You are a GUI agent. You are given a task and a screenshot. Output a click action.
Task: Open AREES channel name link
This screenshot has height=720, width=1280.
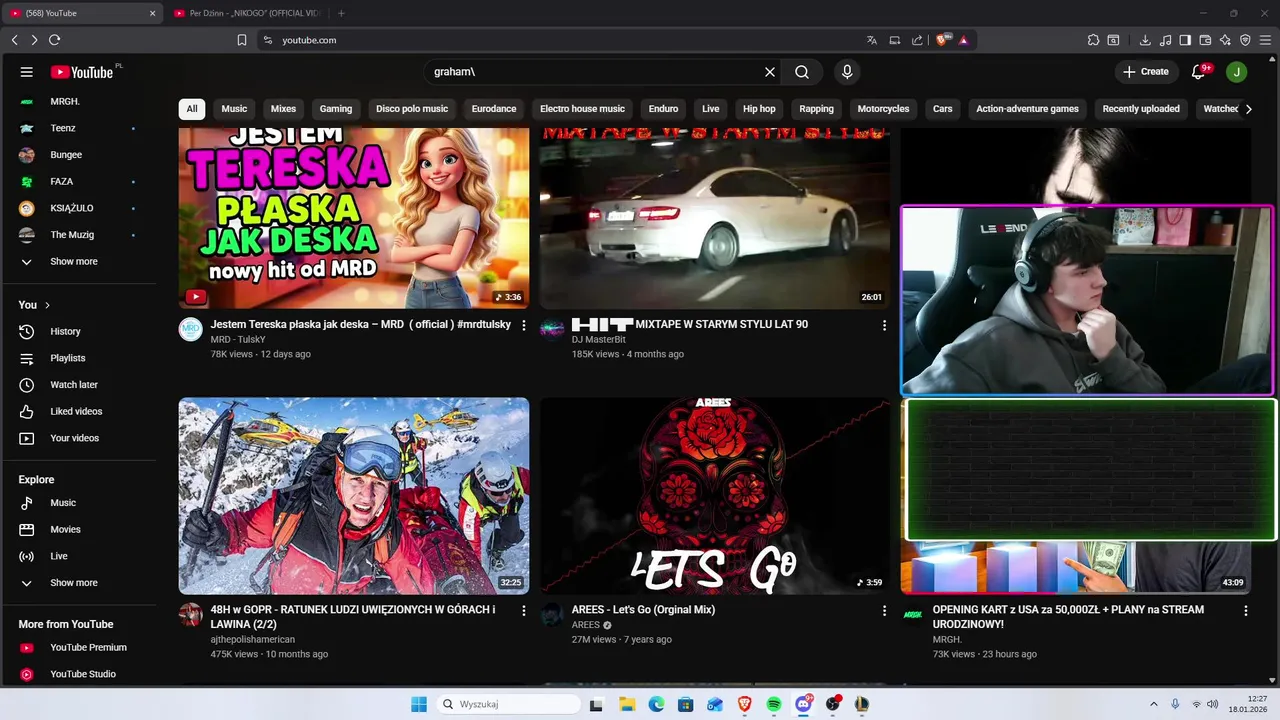coord(586,625)
